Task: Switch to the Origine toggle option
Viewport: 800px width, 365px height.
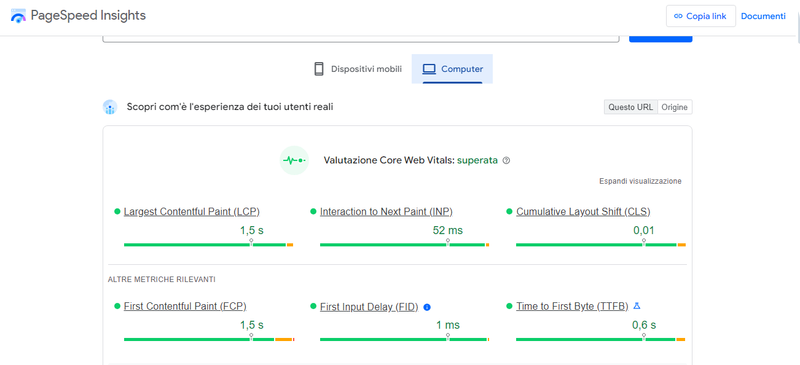Action: (x=675, y=107)
